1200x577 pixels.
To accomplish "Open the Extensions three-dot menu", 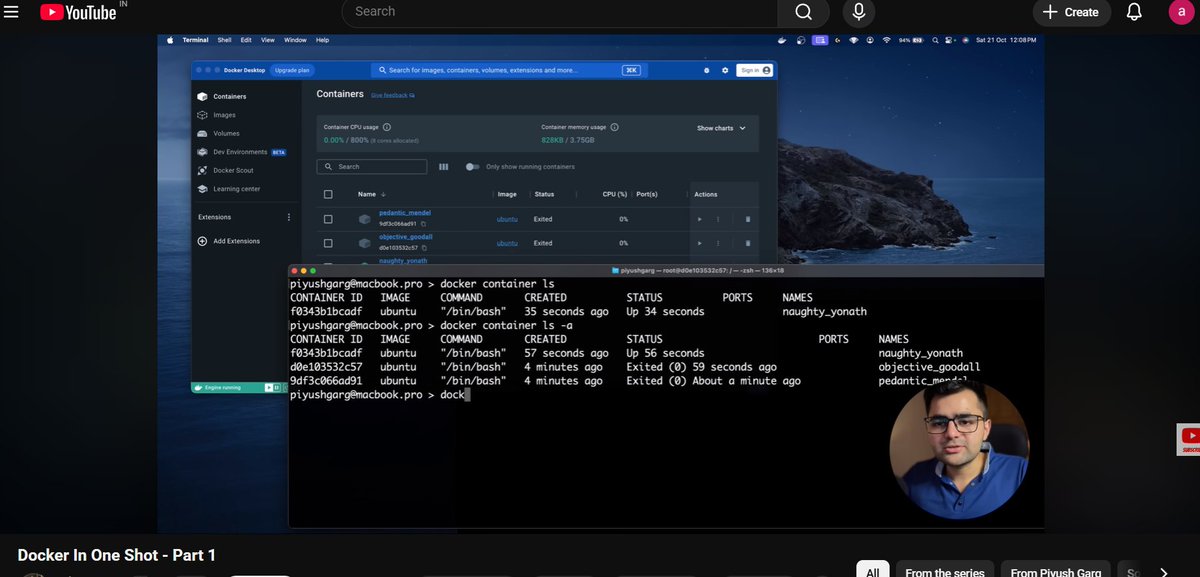I will point(289,217).
